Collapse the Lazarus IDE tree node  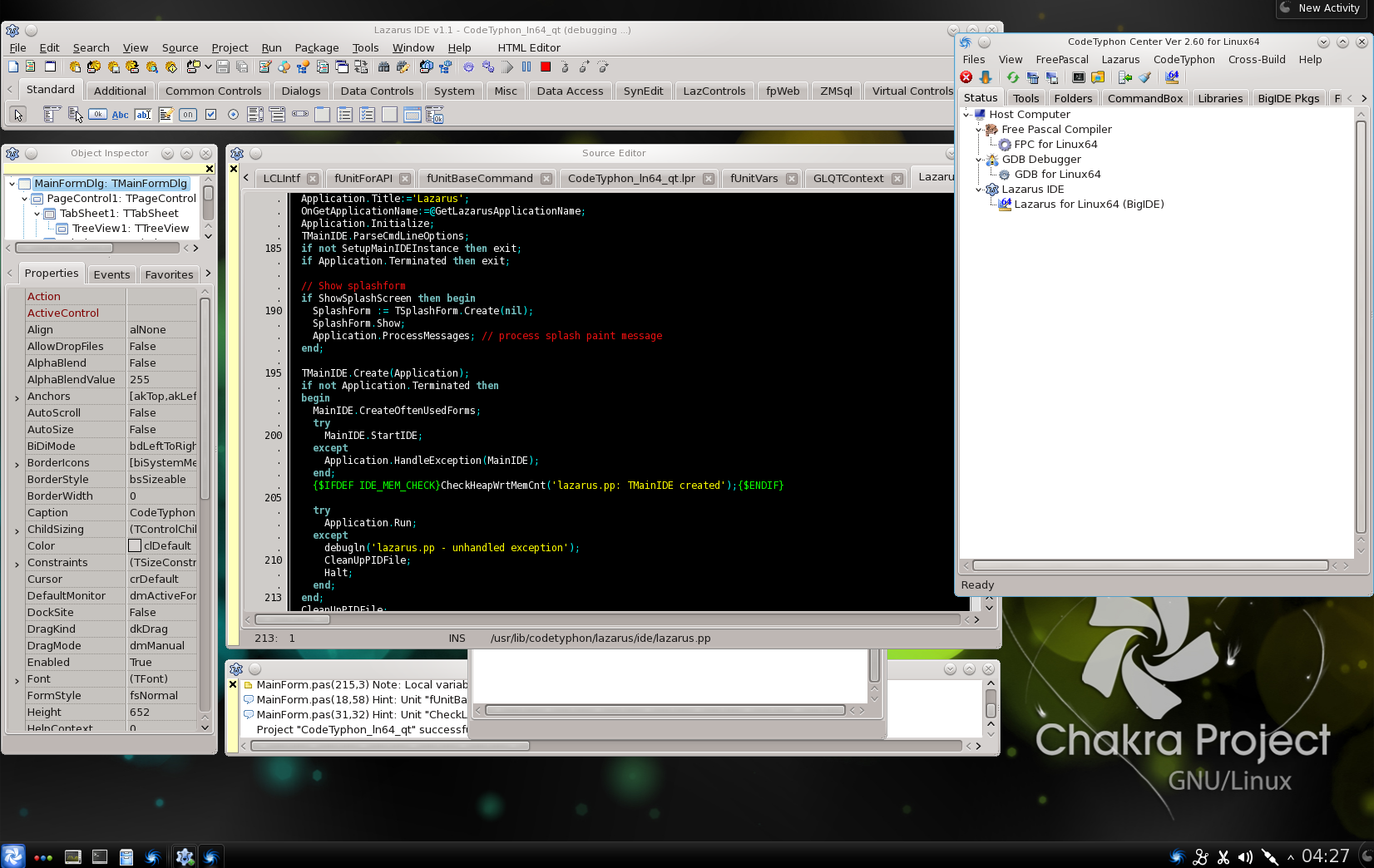point(979,190)
